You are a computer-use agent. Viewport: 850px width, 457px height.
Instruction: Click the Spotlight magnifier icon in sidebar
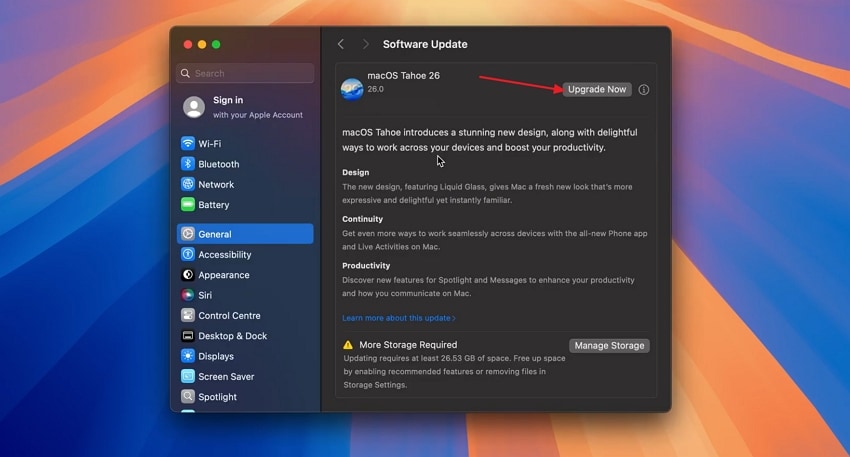188,396
